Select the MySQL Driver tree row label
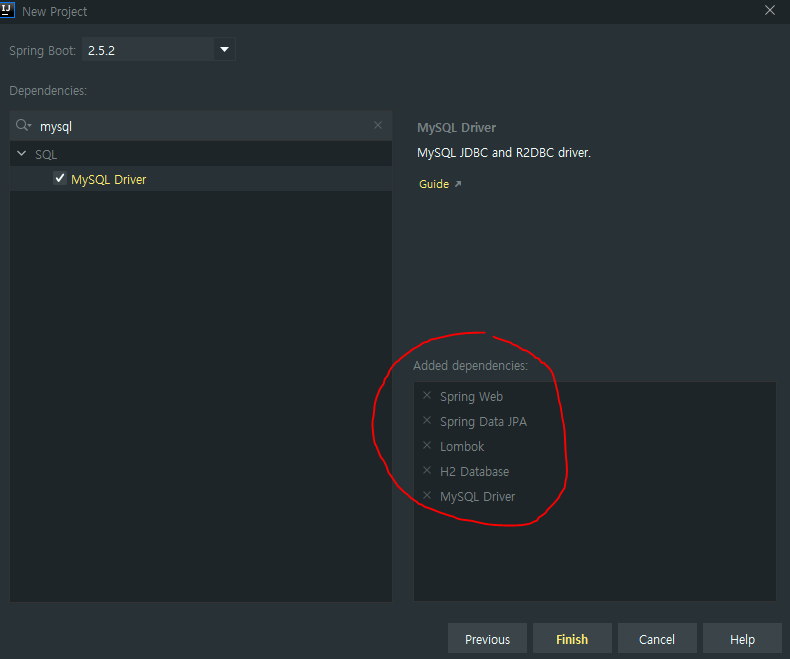This screenshot has height=659, width=790. (x=108, y=179)
